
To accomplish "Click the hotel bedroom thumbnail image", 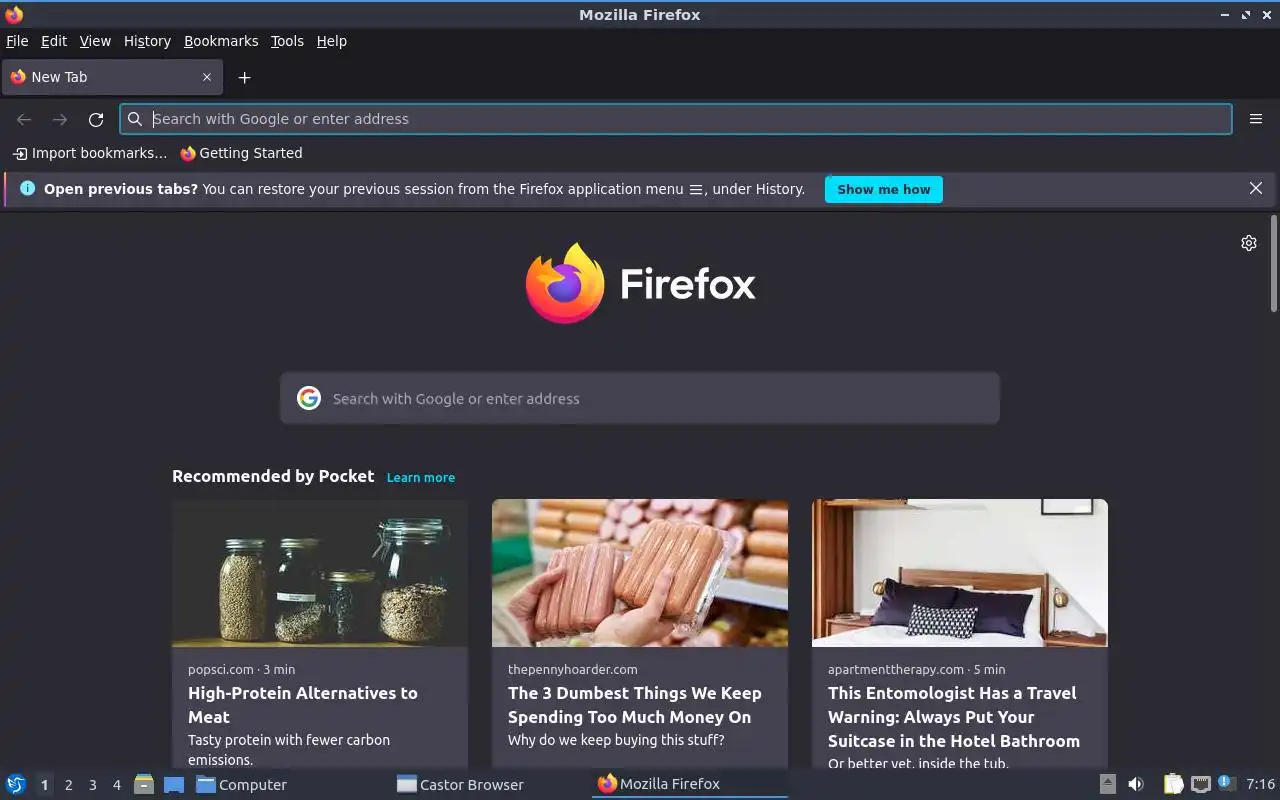I will click(960, 573).
